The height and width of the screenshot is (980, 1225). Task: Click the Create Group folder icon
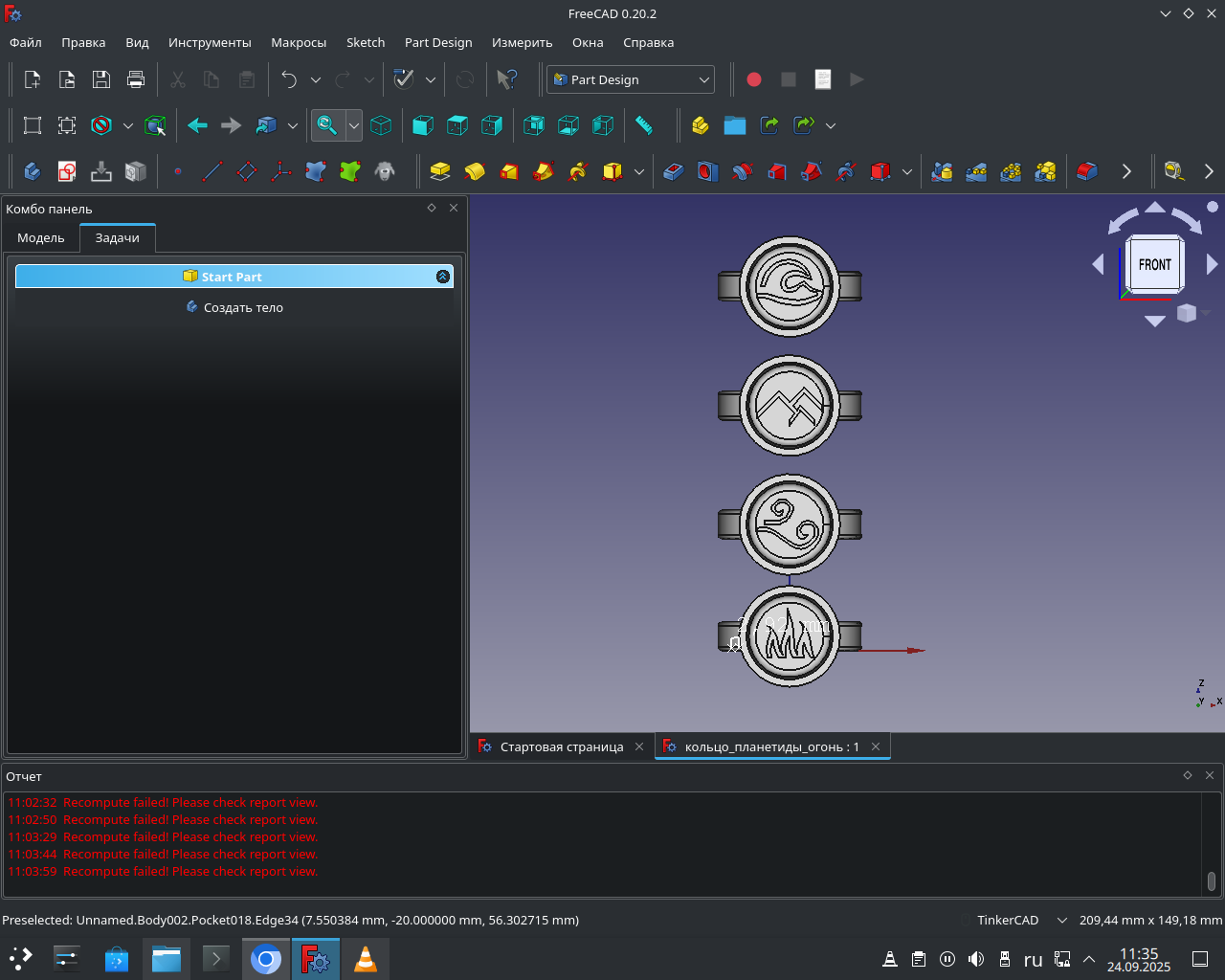[735, 125]
